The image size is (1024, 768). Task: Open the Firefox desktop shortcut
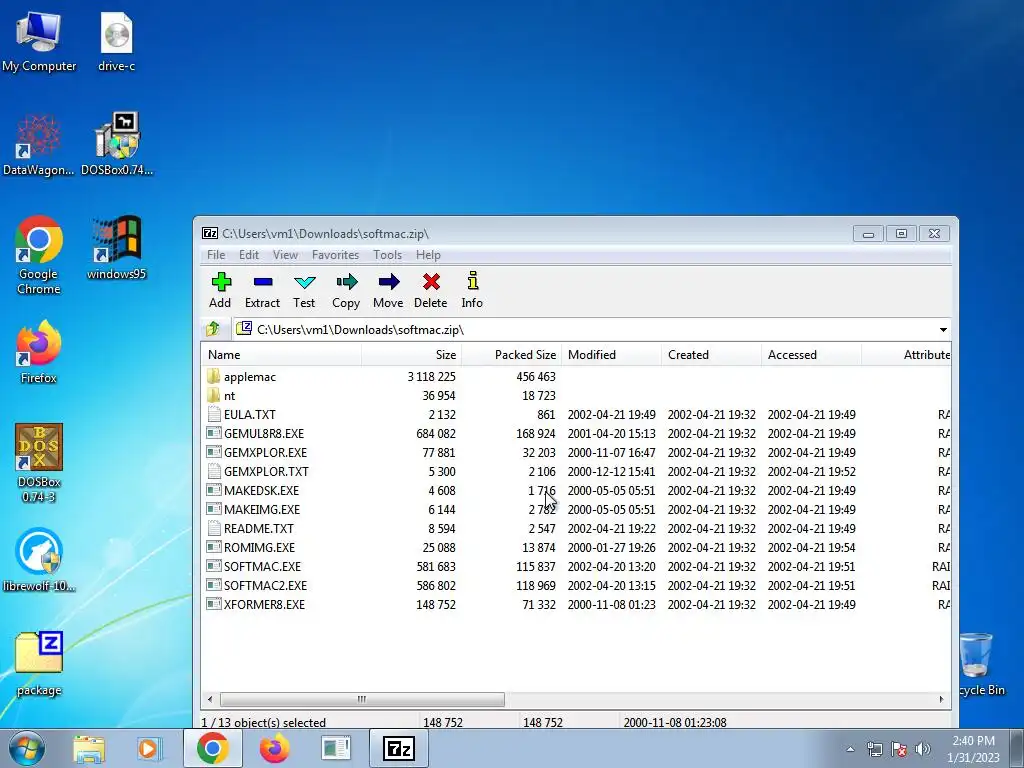pyautogui.click(x=39, y=352)
